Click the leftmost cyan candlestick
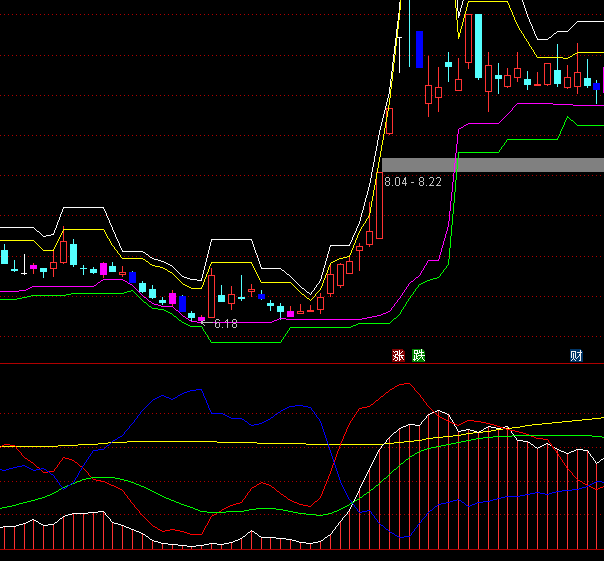This screenshot has height=561, width=604. click(4, 257)
